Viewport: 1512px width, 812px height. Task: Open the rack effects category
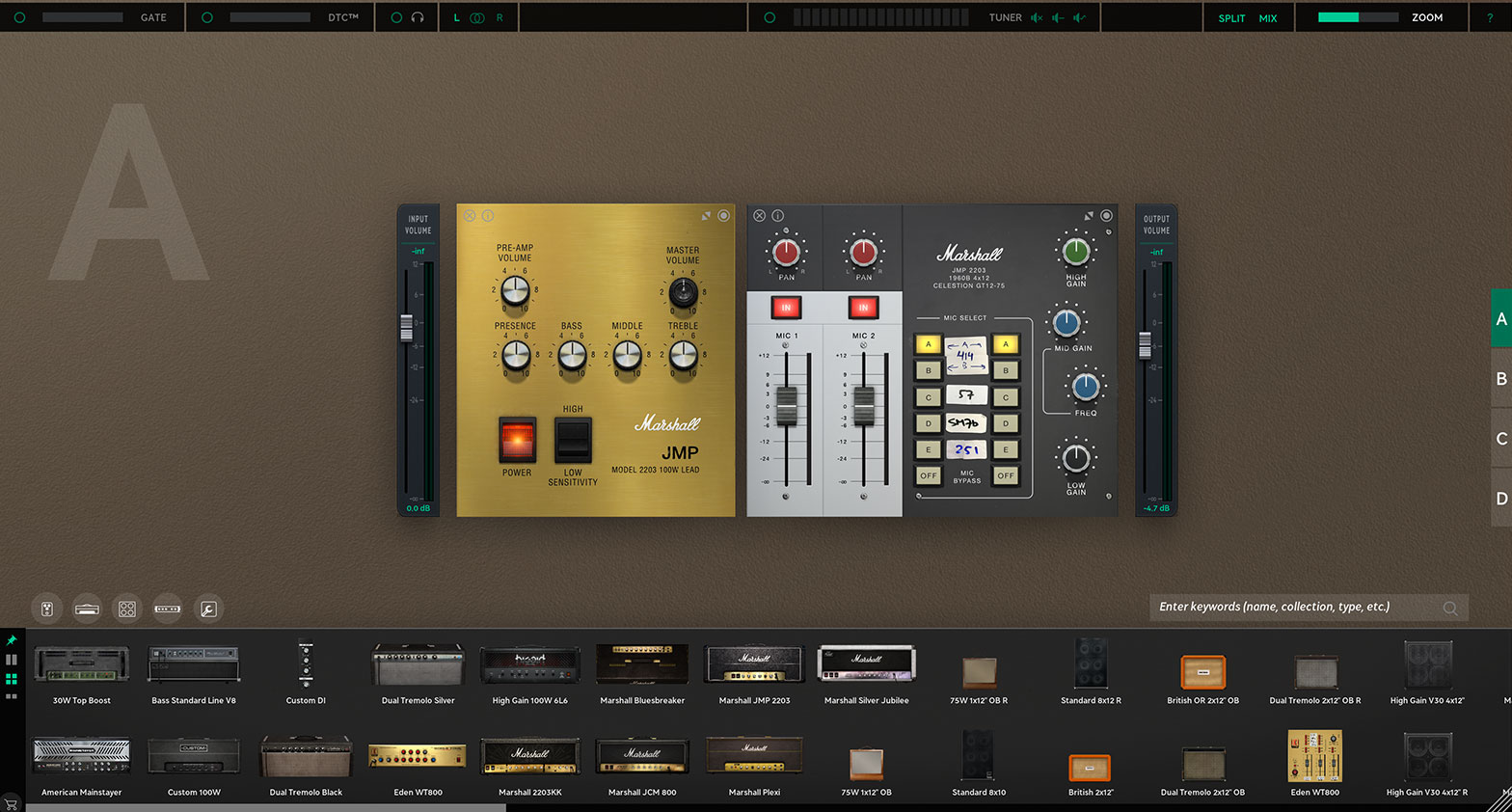click(x=168, y=609)
